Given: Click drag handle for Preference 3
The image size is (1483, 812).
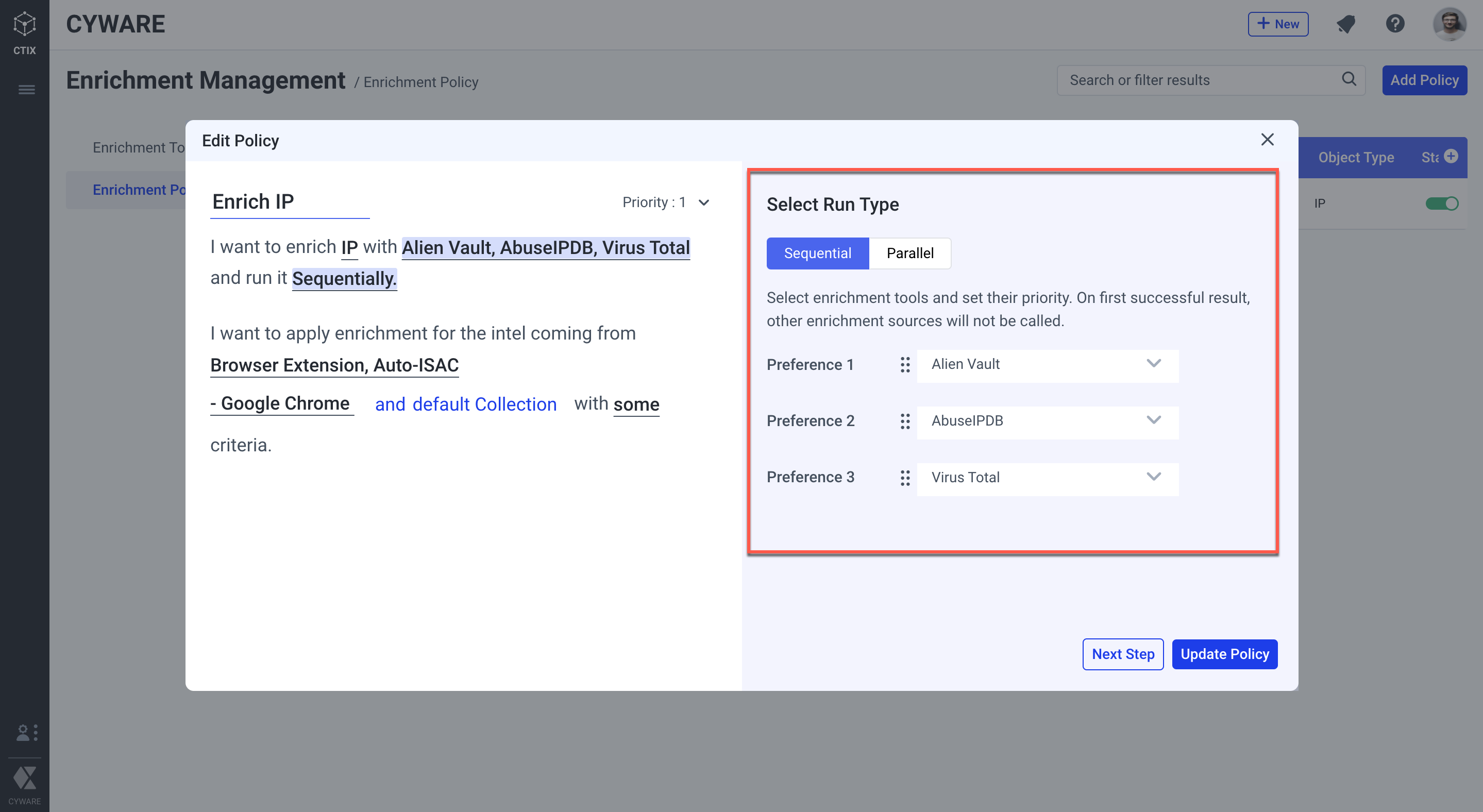Looking at the screenshot, I should [905, 478].
